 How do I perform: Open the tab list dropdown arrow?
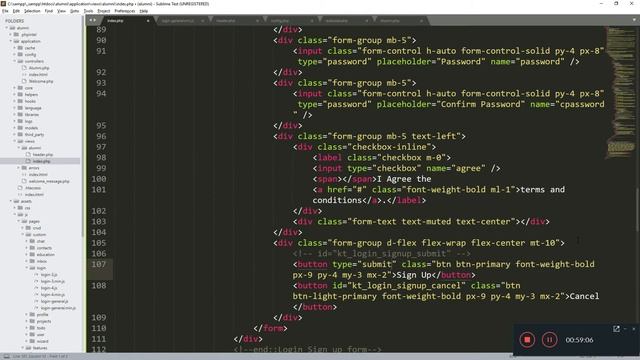coord(634,20)
